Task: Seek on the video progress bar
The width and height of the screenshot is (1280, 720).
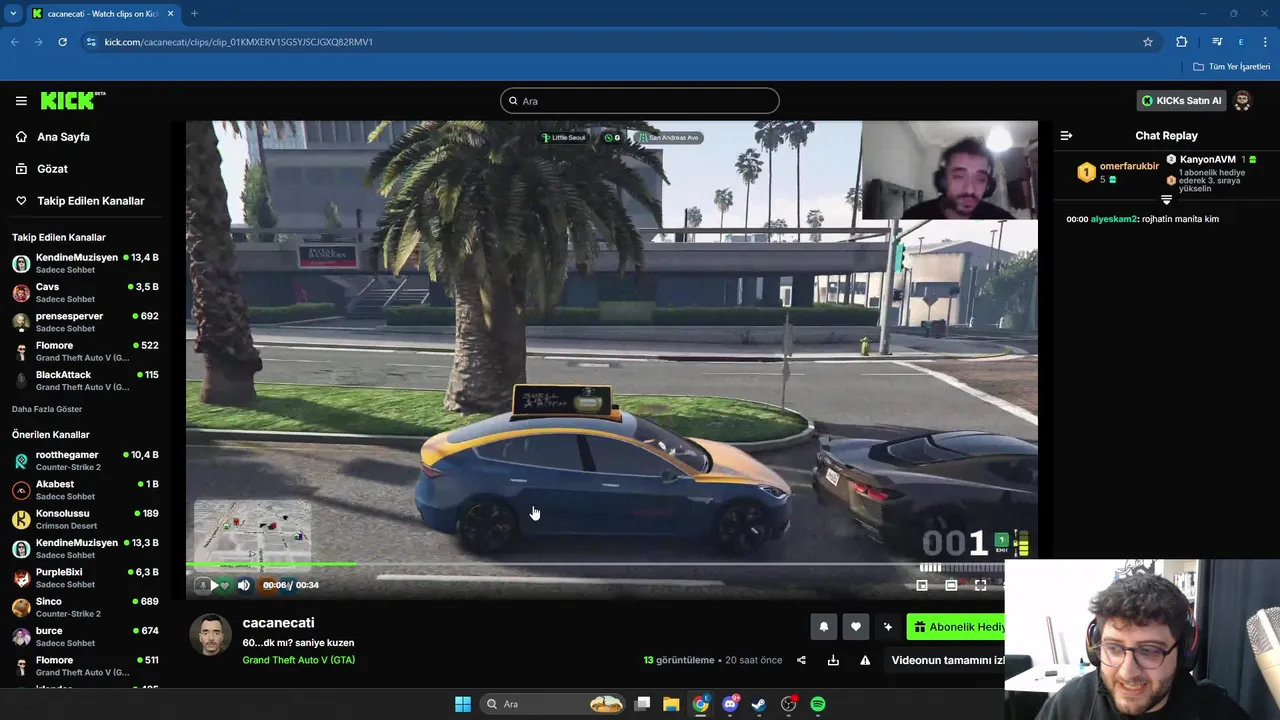Action: point(612,565)
